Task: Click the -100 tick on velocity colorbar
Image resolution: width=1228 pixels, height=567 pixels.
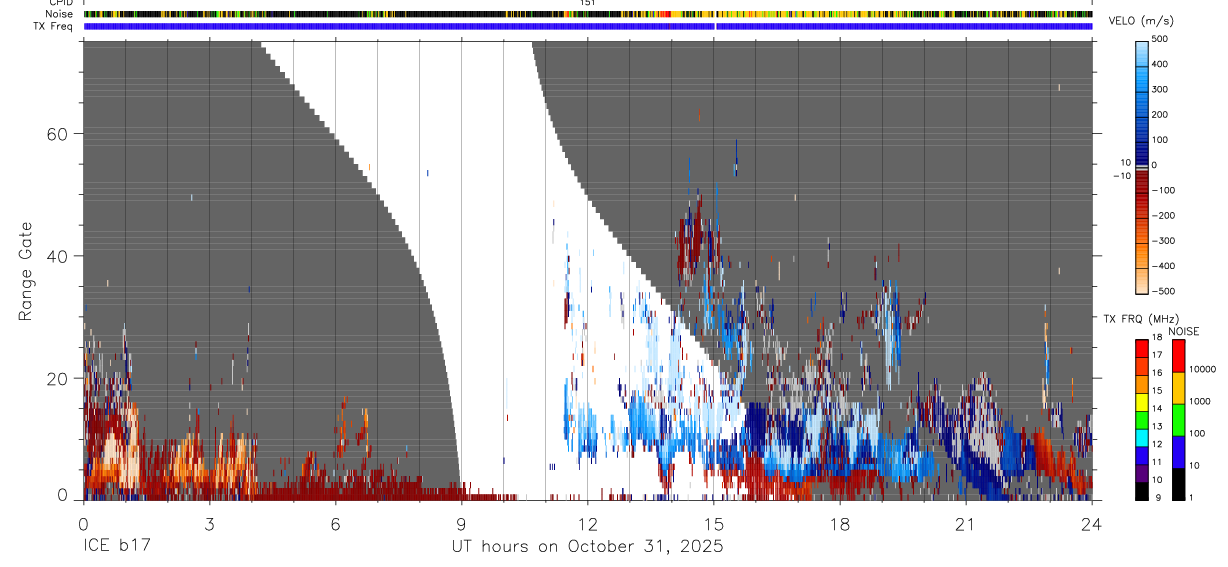Action: tap(1163, 190)
